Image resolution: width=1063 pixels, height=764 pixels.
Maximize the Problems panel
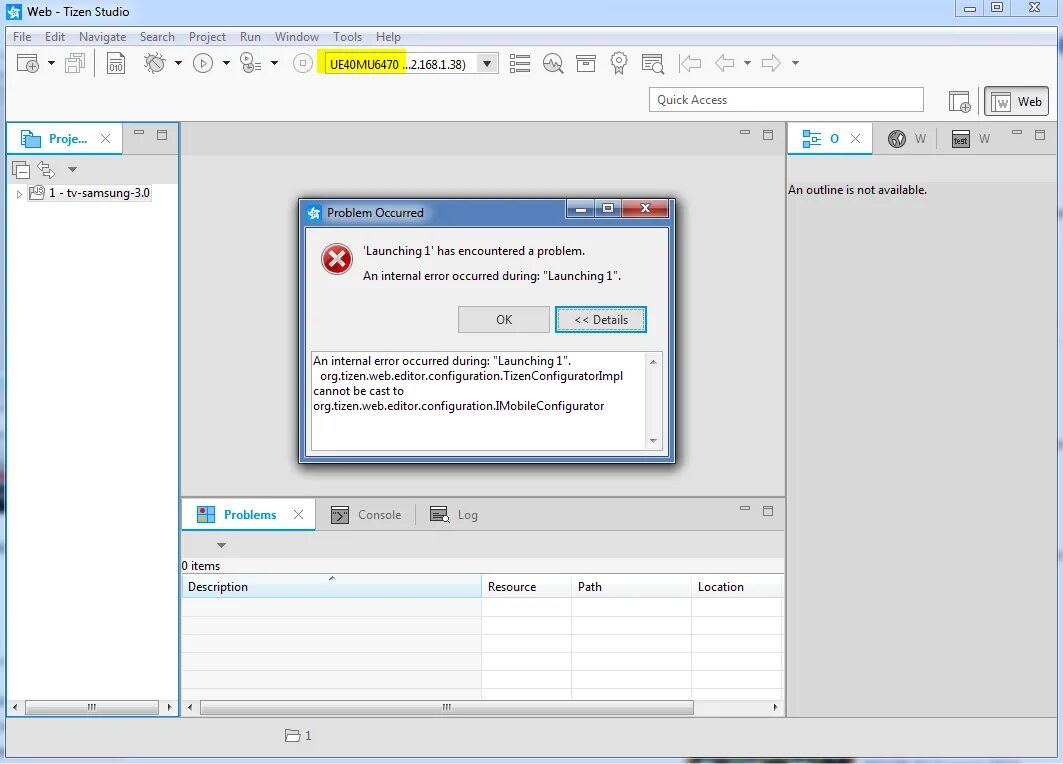click(x=768, y=510)
